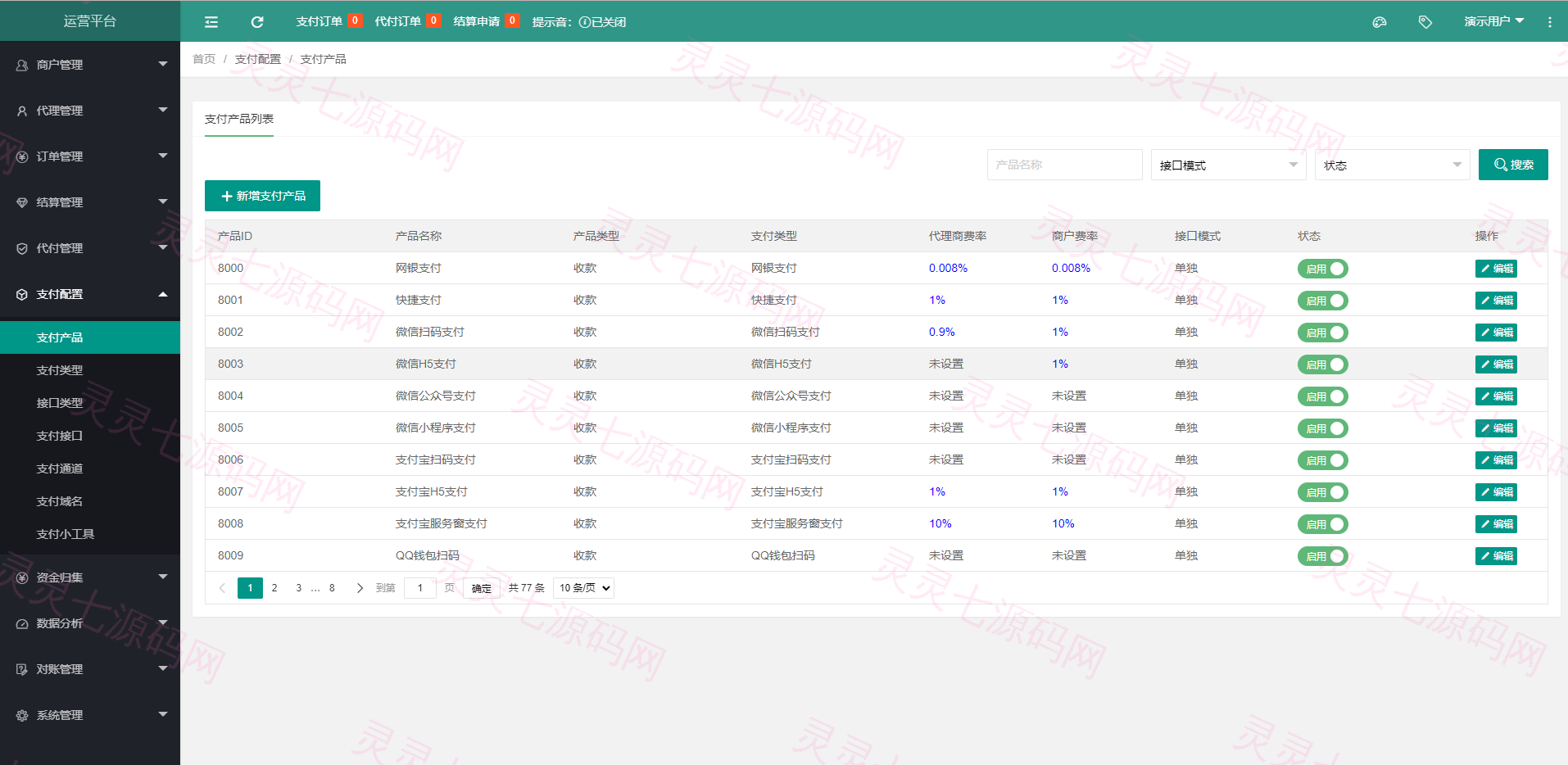Expand the 商户管理 menu arrow
Viewport: 1568px width, 765px height.
click(163, 64)
